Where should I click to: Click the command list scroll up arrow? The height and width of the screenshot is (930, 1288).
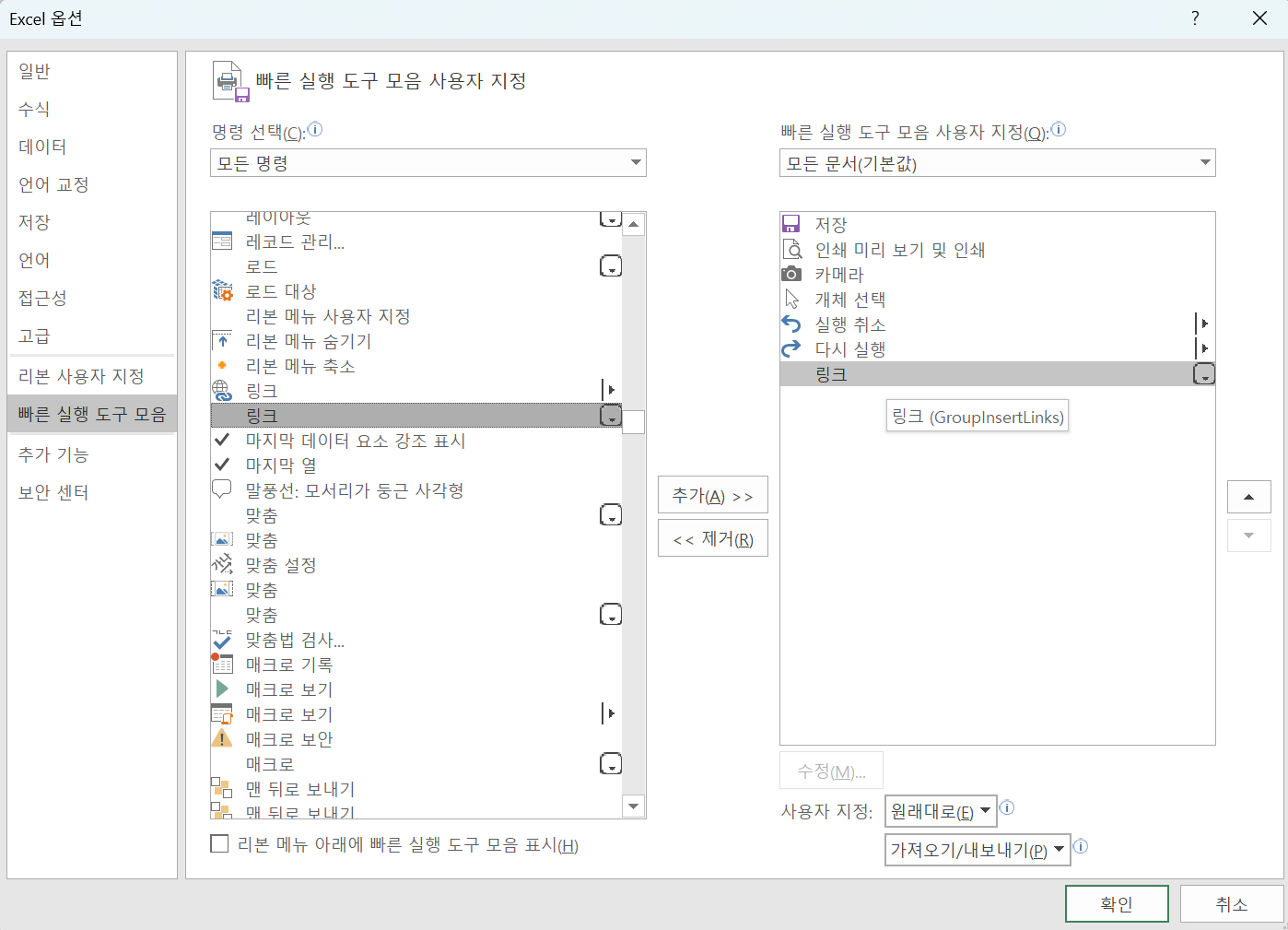[634, 224]
